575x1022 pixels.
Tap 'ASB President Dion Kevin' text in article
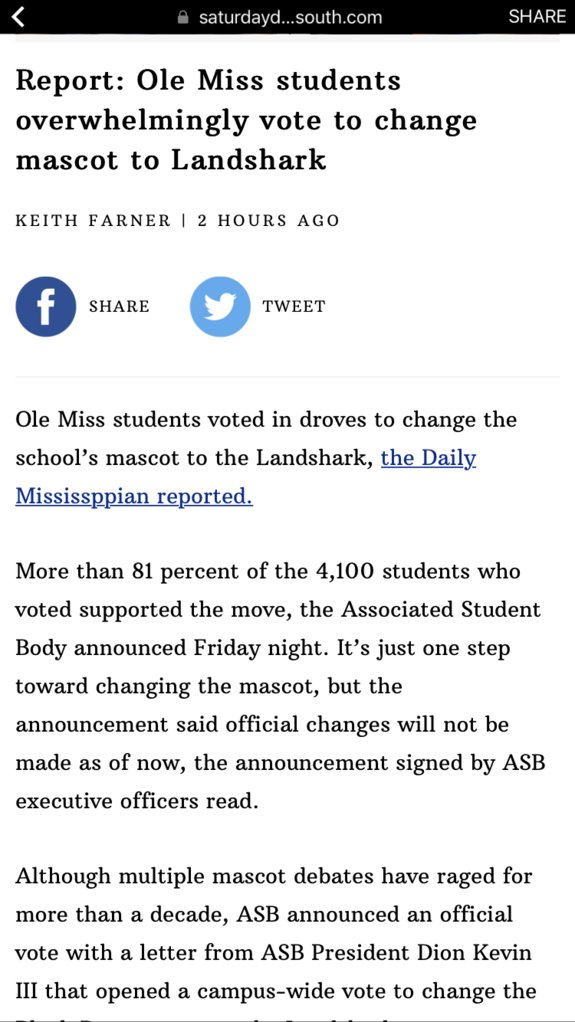[x=396, y=953]
